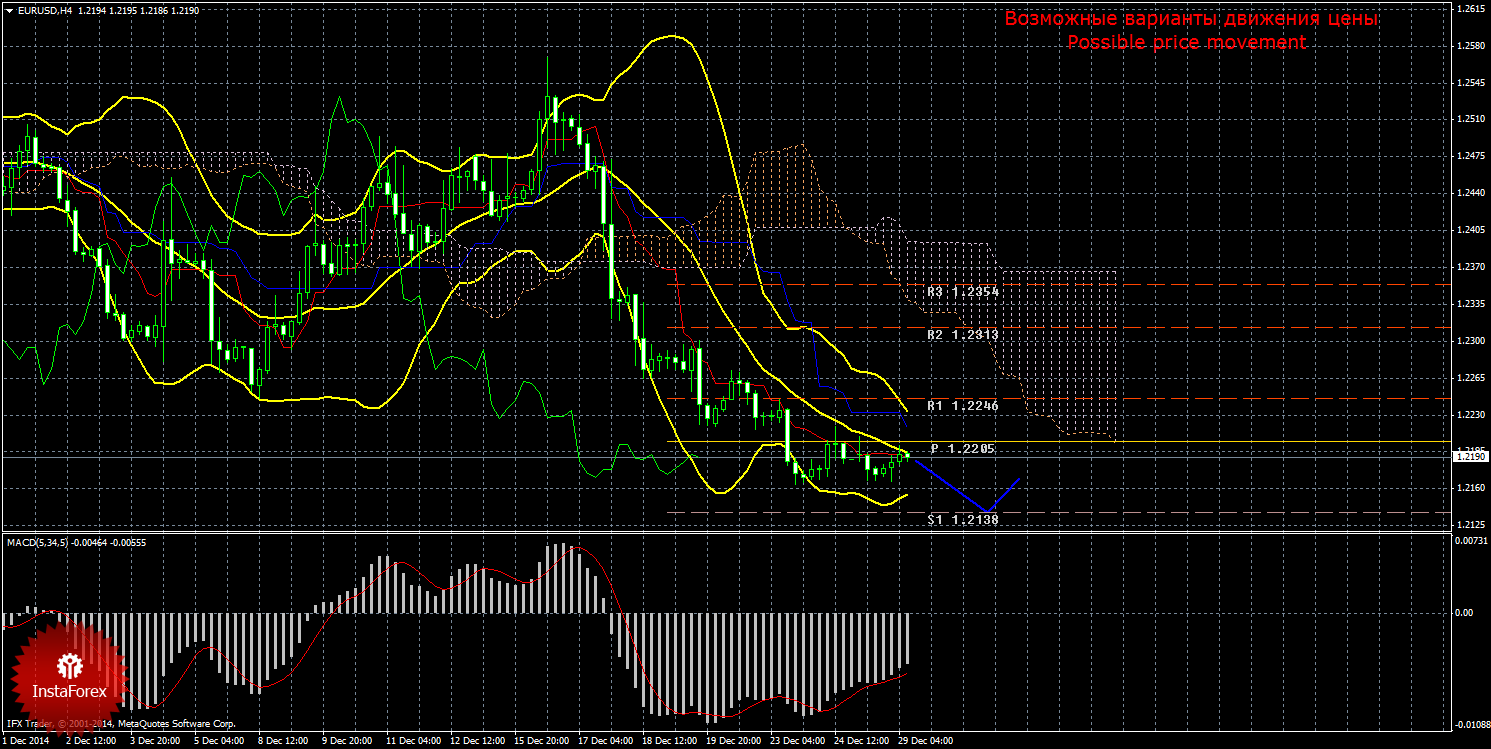Select the R1 1.2246 level label

[x=962, y=406]
